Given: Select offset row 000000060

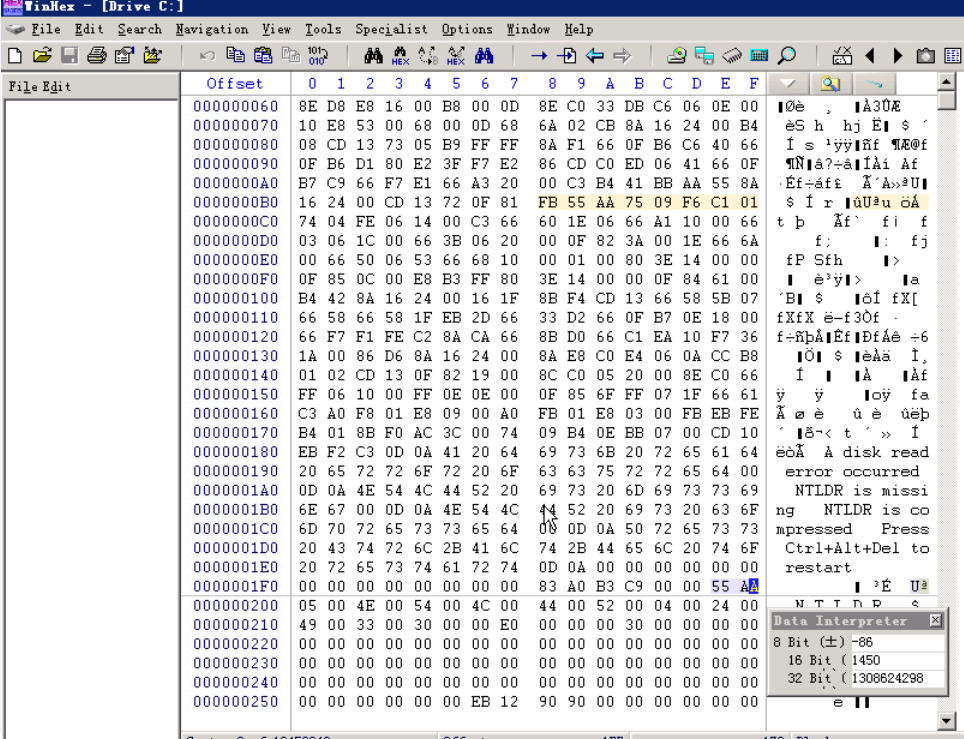Looking at the screenshot, I should 235,106.
